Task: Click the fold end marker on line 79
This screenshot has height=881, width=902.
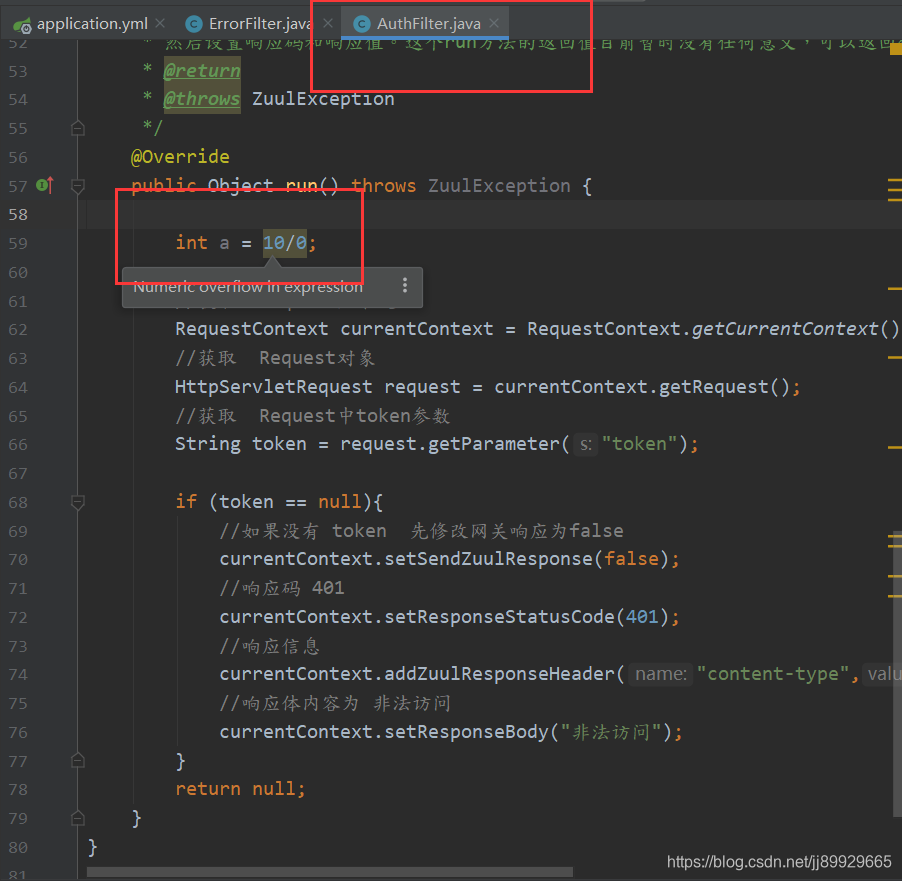Action: [78, 818]
